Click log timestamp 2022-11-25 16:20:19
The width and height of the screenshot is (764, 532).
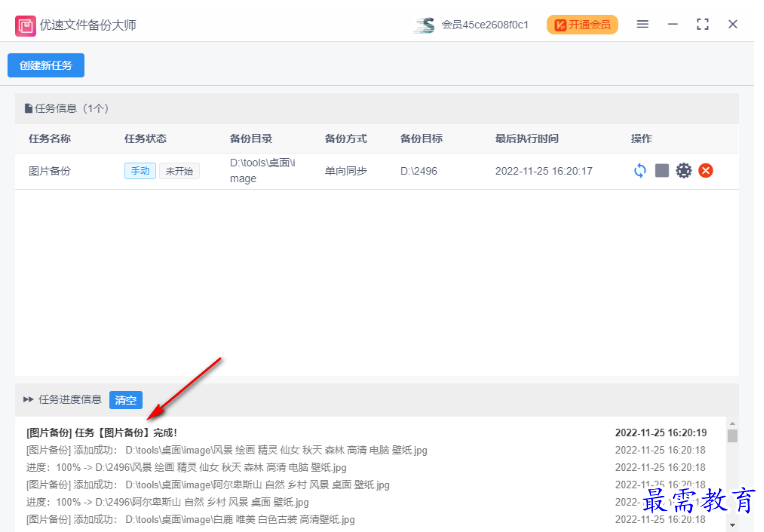coord(661,433)
